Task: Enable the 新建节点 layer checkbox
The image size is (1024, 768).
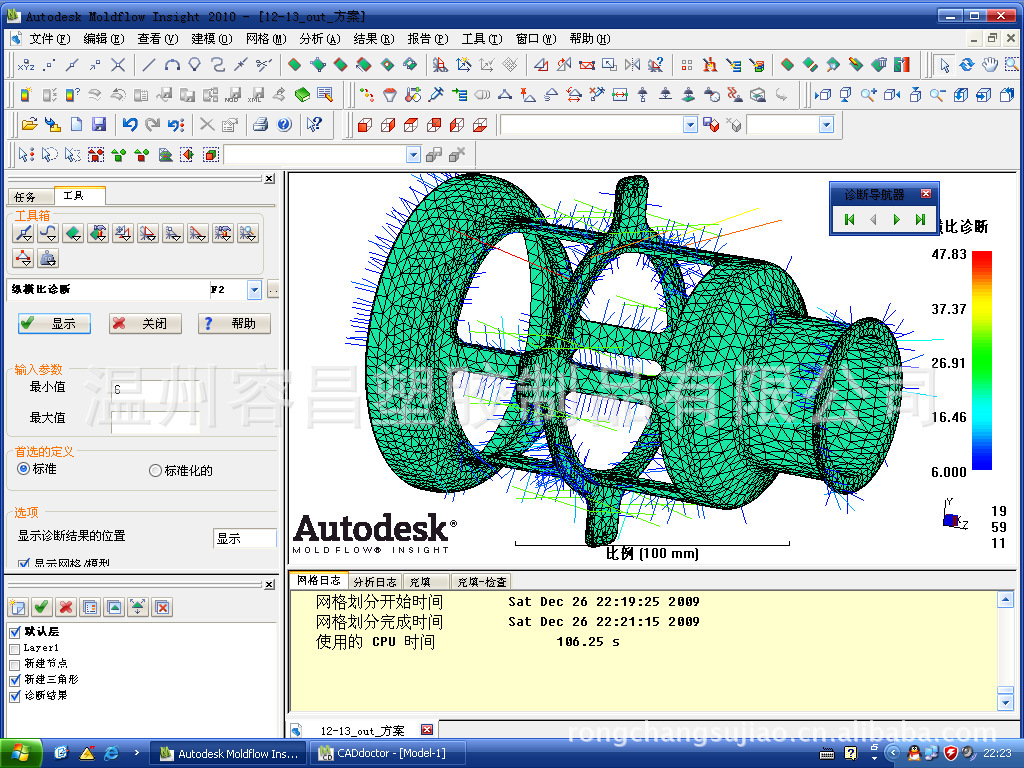Action: [15, 665]
